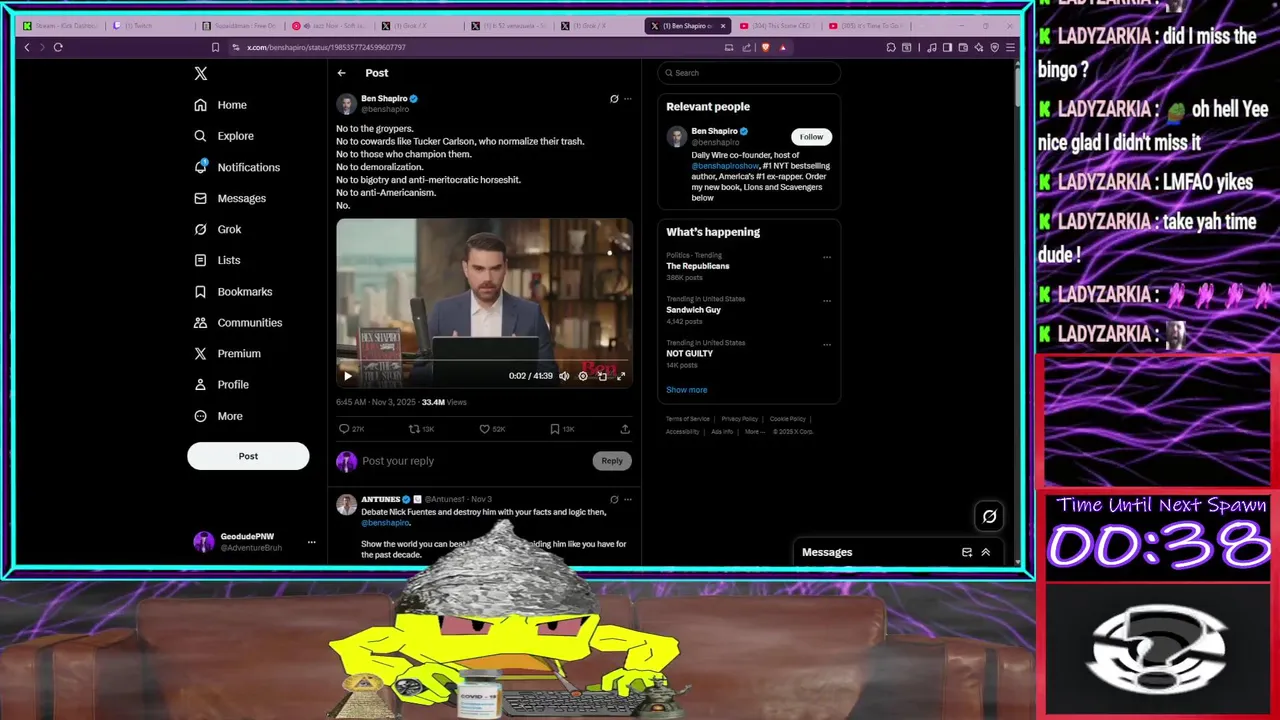Enter fullscreen on the video

click(x=621, y=376)
